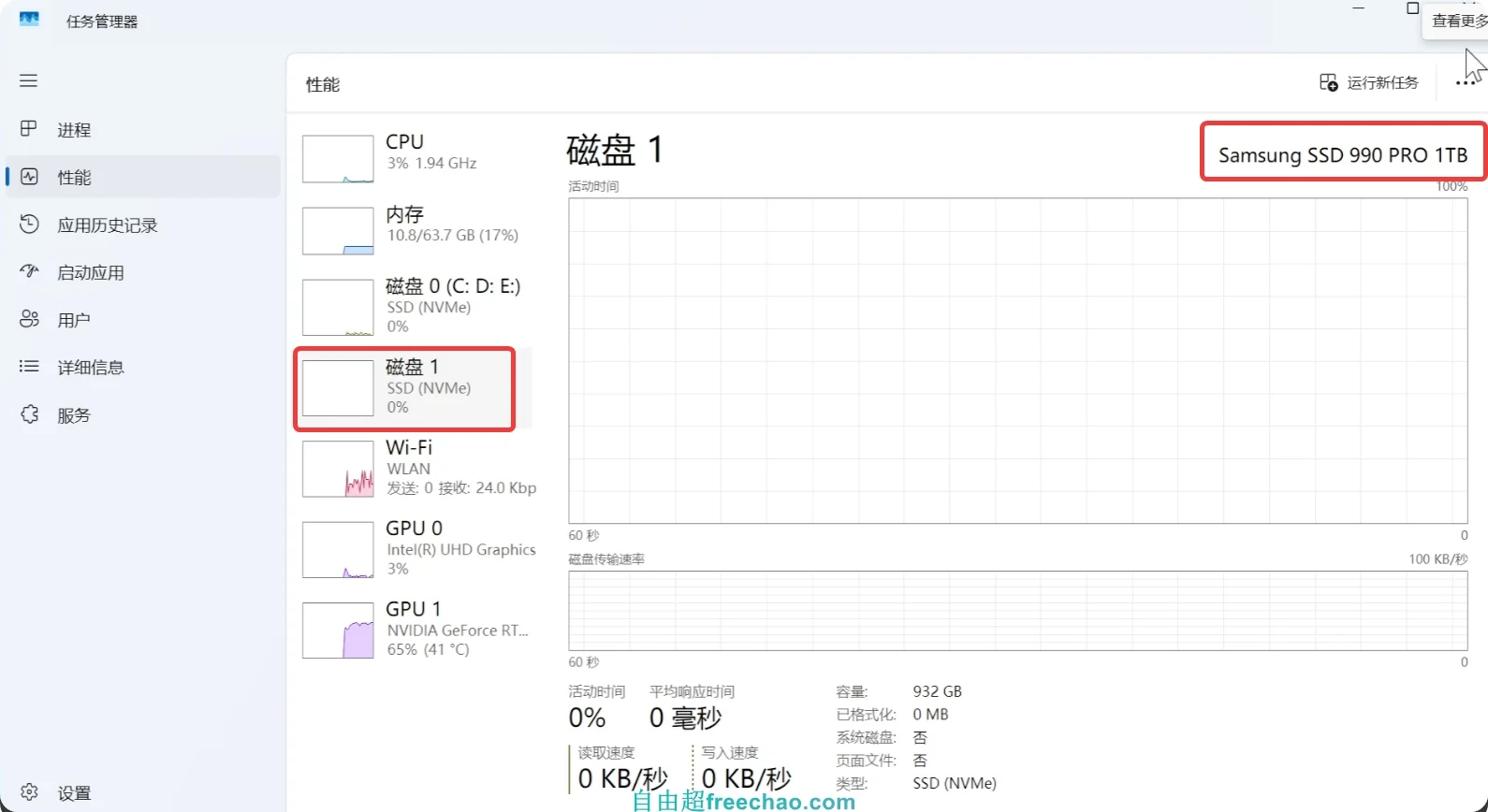This screenshot has width=1488, height=812.
Task: Open 设置 at sidebar bottom
Action: pyautogui.click(x=143, y=792)
